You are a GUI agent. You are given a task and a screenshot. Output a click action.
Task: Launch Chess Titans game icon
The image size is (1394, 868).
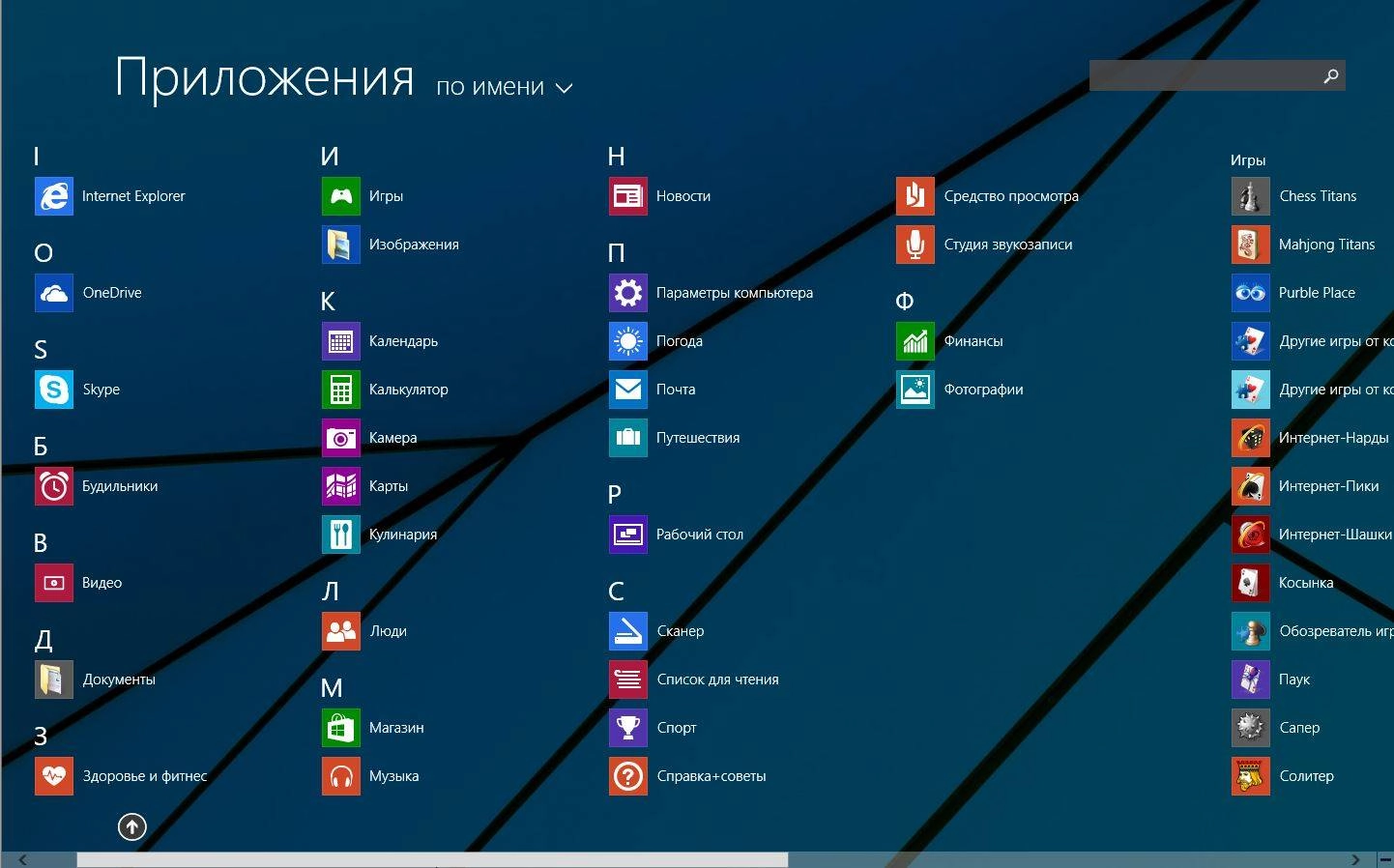[x=1251, y=196]
